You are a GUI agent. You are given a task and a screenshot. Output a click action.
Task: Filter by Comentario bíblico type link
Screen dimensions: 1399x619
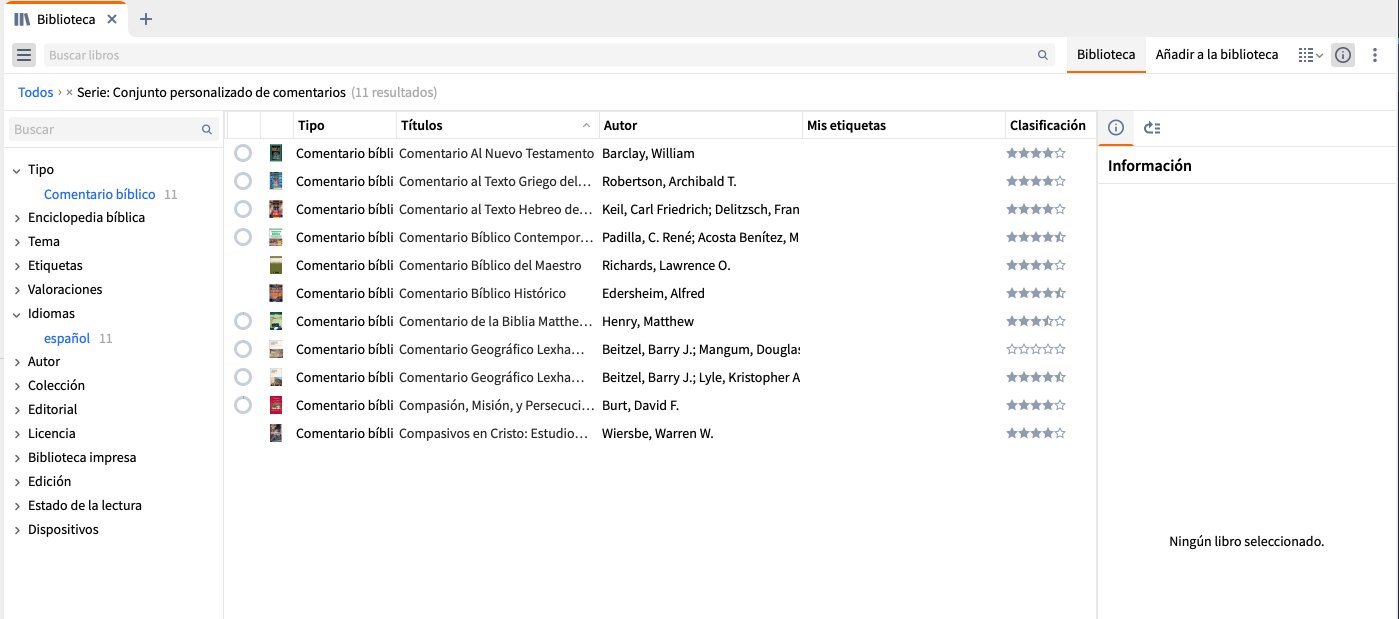click(x=100, y=194)
